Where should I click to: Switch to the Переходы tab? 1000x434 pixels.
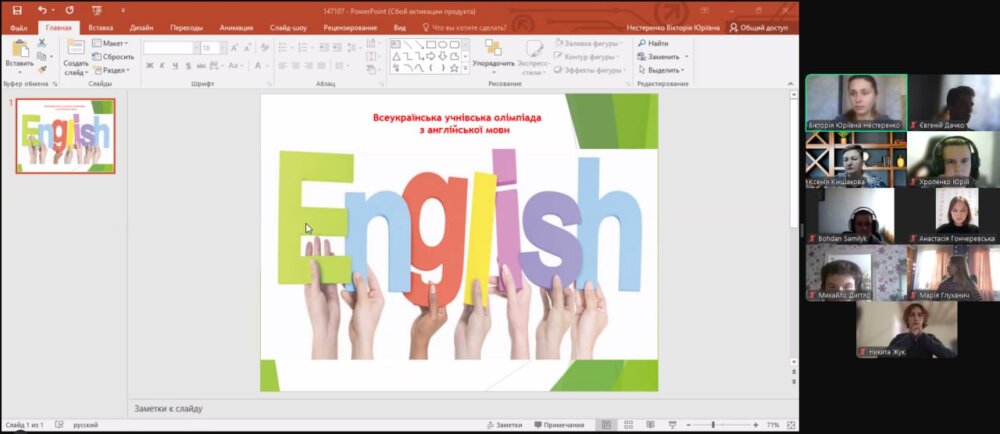tap(186, 28)
